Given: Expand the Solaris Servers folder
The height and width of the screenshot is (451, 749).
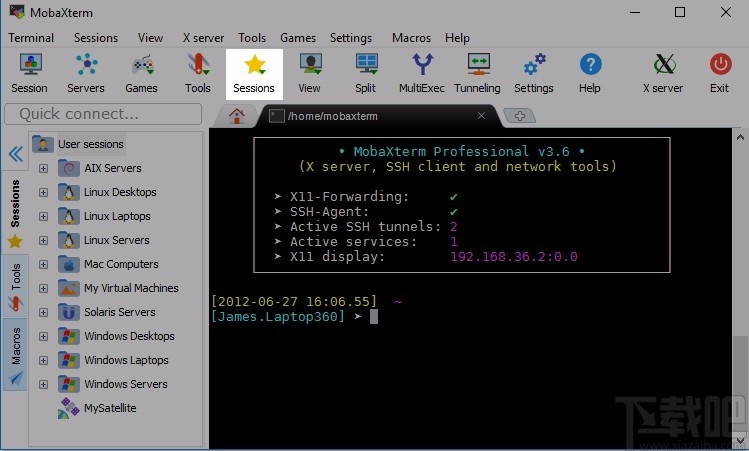Looking at the screenshot, I should pos(43,312).
